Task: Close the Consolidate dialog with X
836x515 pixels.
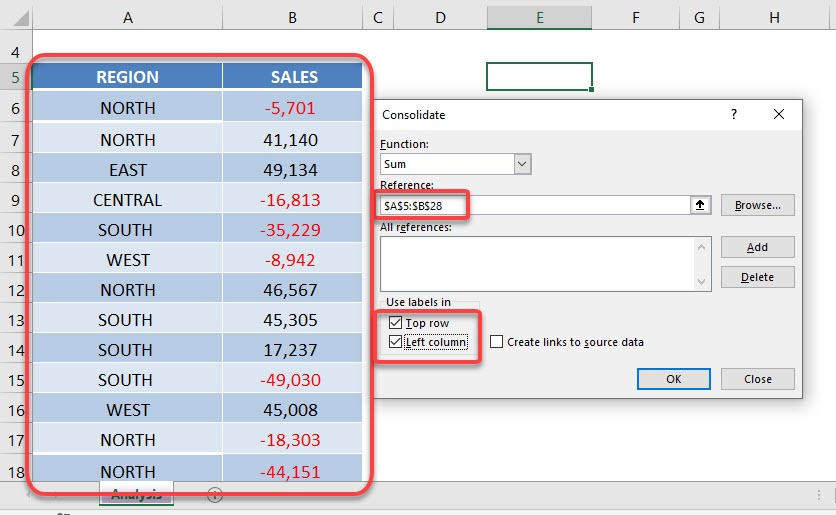Action: pos(778,114)
